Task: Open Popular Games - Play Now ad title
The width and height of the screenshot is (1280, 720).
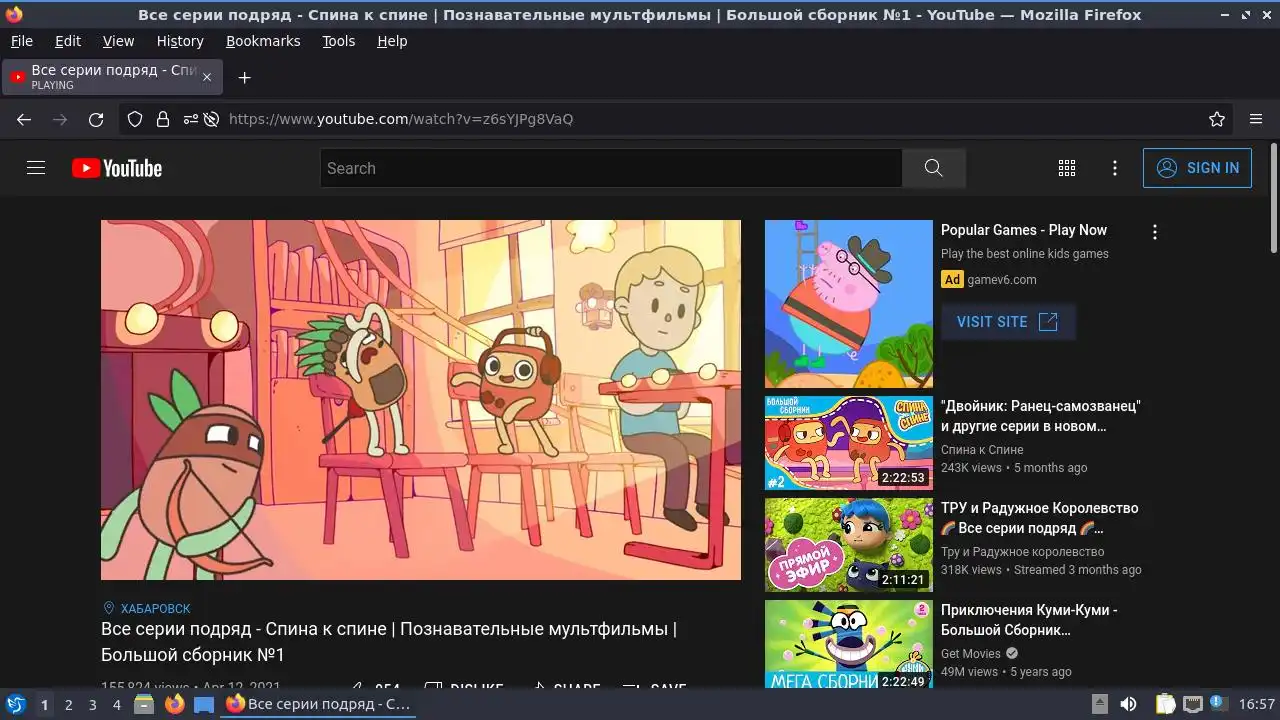Action: point(1024,230)
